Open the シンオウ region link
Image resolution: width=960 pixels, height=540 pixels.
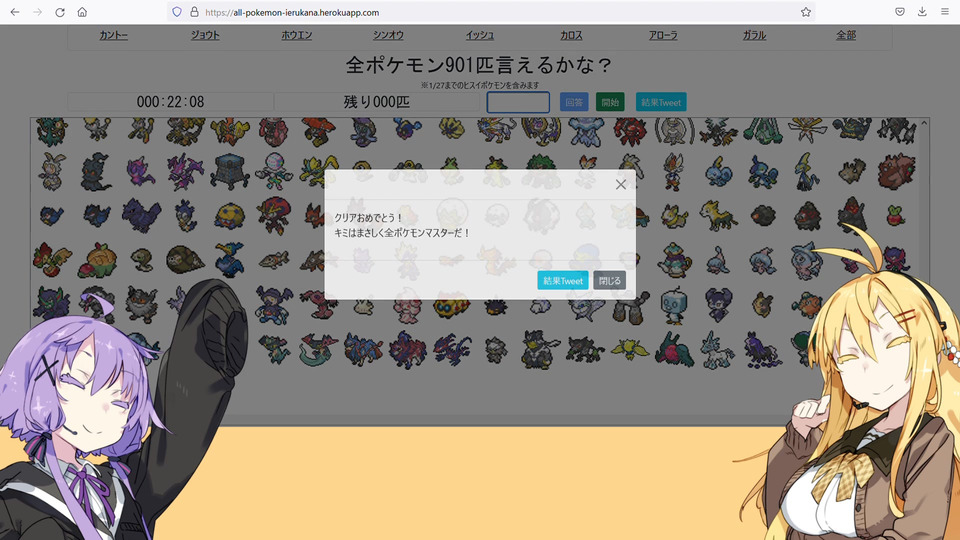pos(388,36)
